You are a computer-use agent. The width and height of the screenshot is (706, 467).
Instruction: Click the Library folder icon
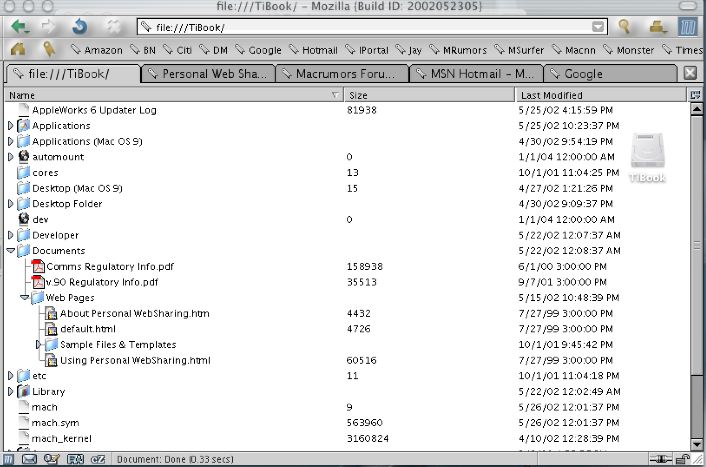click(23, 391)
